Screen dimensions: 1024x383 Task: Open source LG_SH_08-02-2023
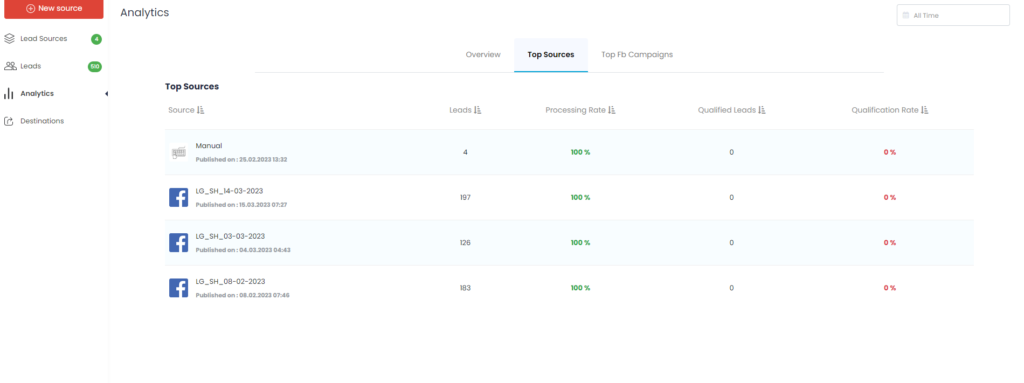(x=230, y=282)
